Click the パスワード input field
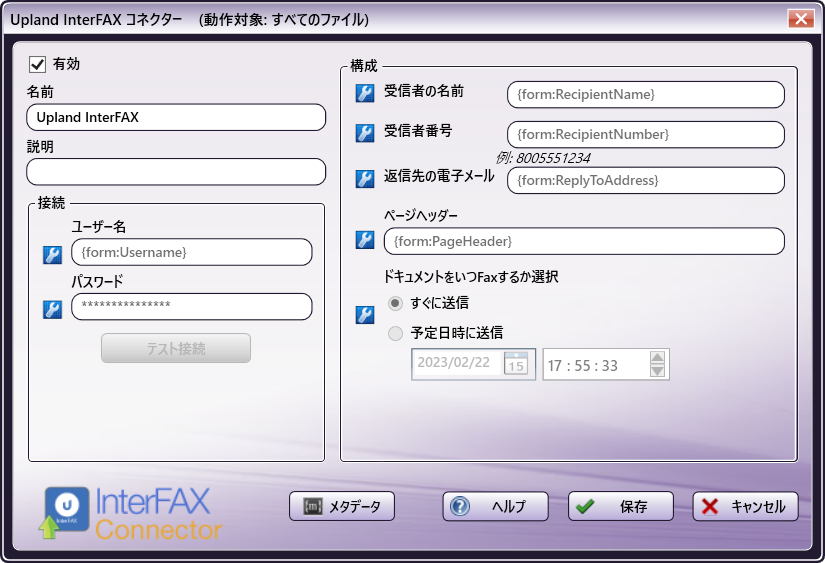Viewport: 825px width, 563px height. (x=192, y=307)
